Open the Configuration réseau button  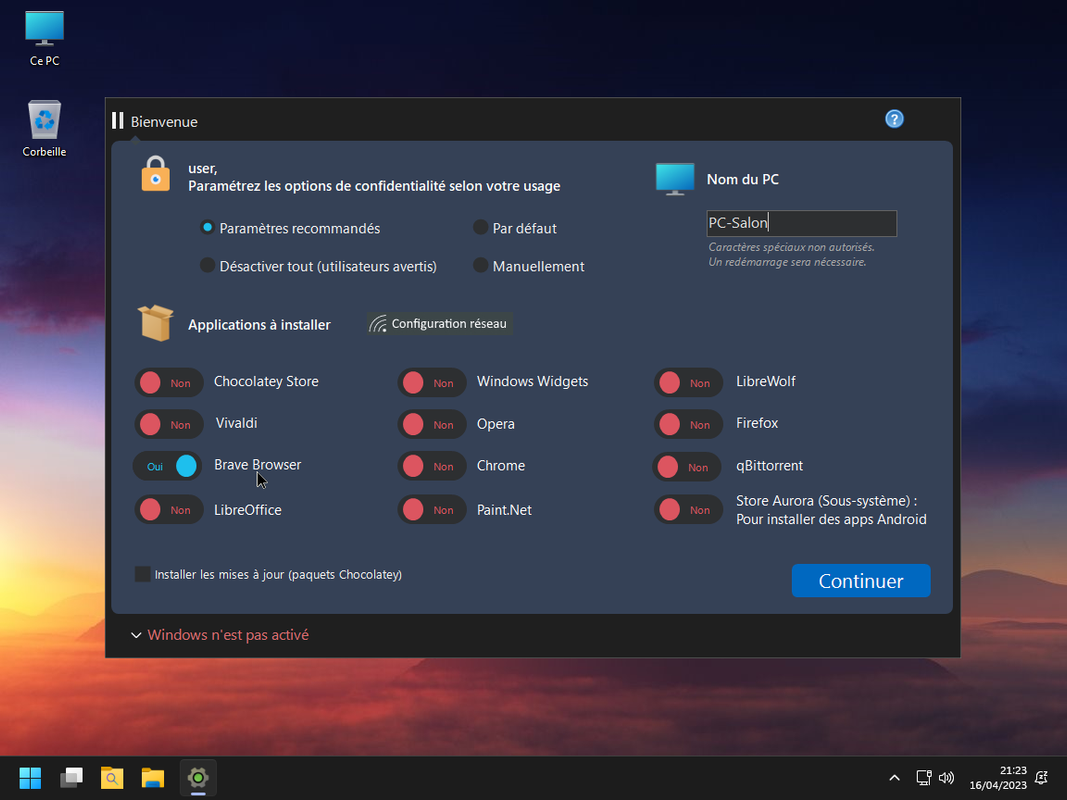coord(440,324)
